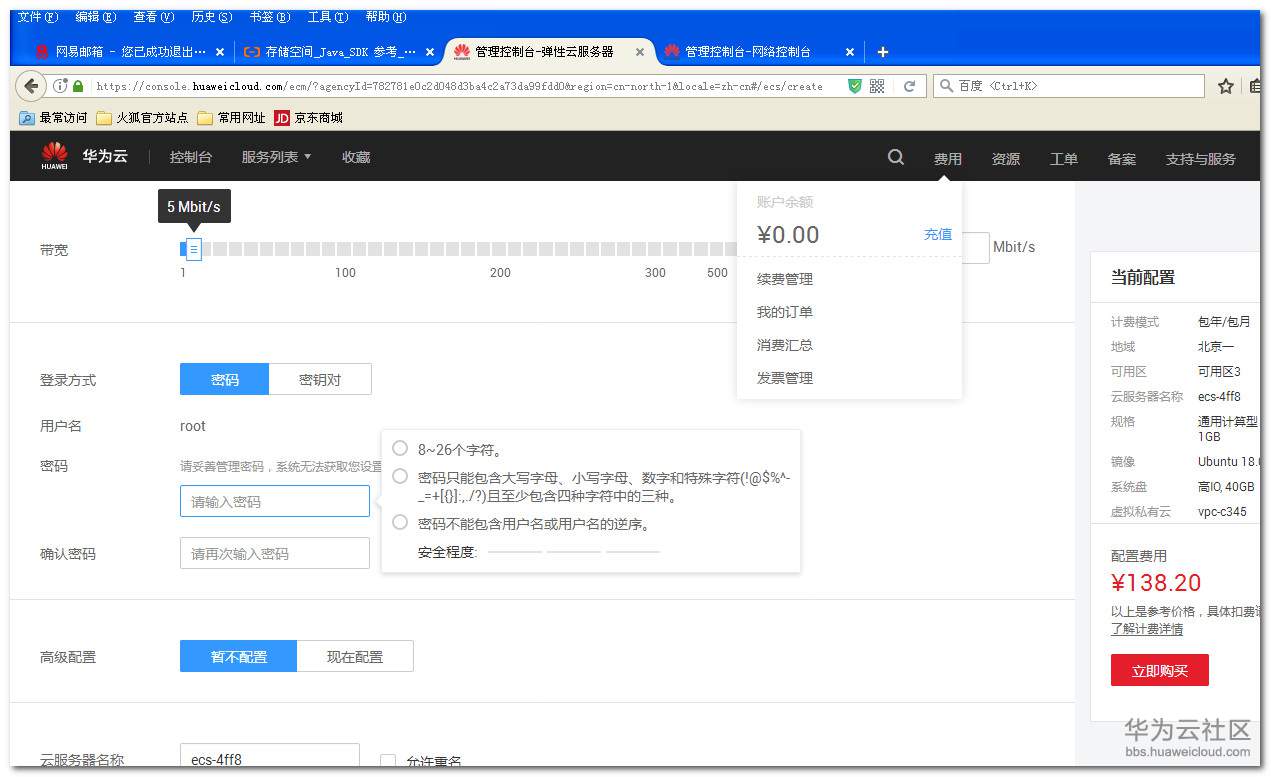
Task: Switch to 网易邮箱 browser tab
Action: click(x=130, y=52)
